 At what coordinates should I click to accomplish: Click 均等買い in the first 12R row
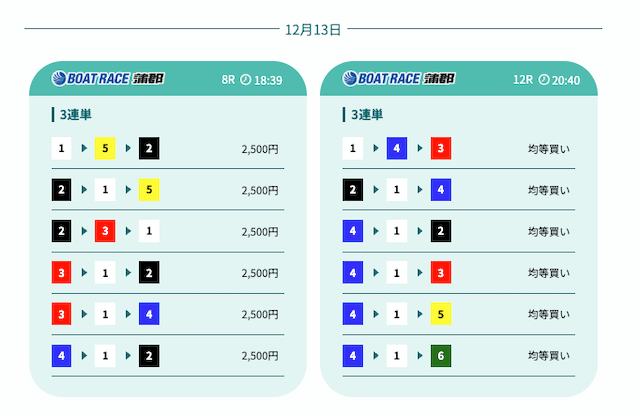point(549,149)
